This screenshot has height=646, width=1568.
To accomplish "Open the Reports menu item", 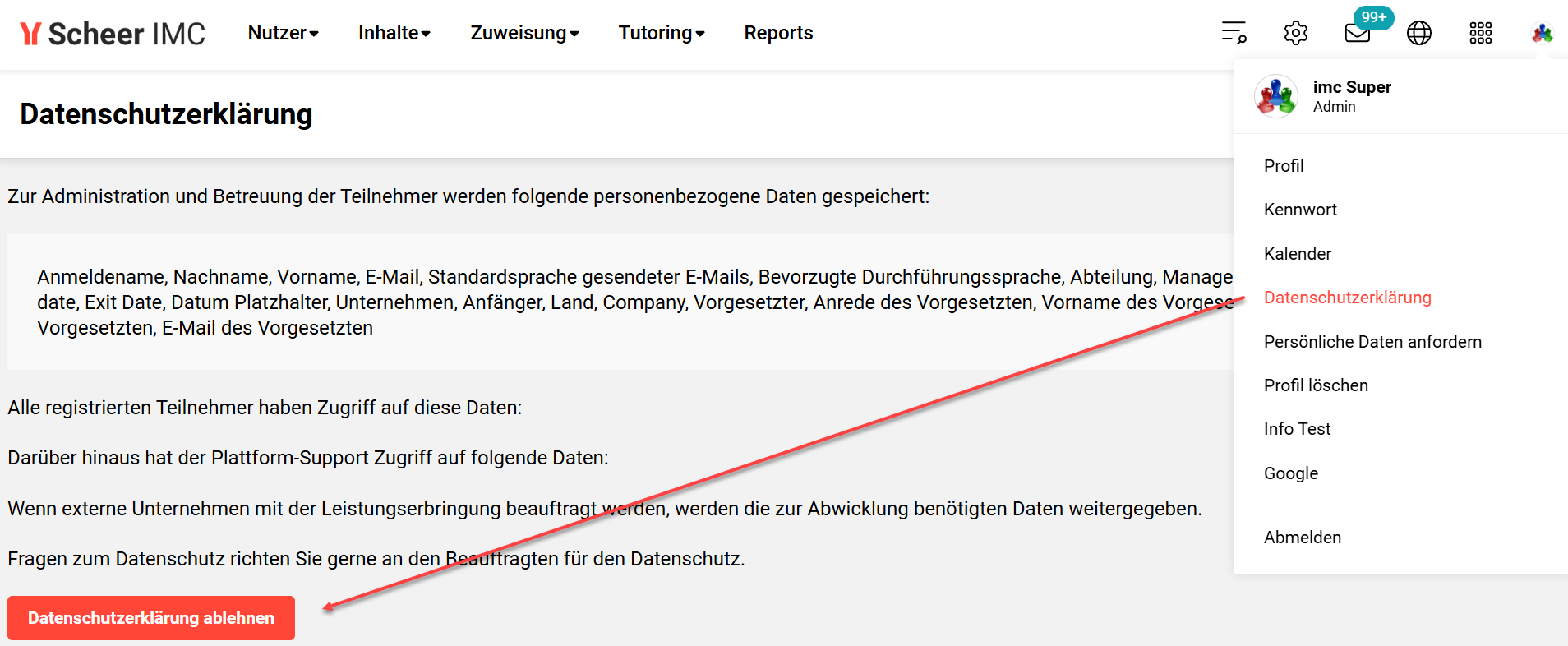I will [x=778, y=33].
